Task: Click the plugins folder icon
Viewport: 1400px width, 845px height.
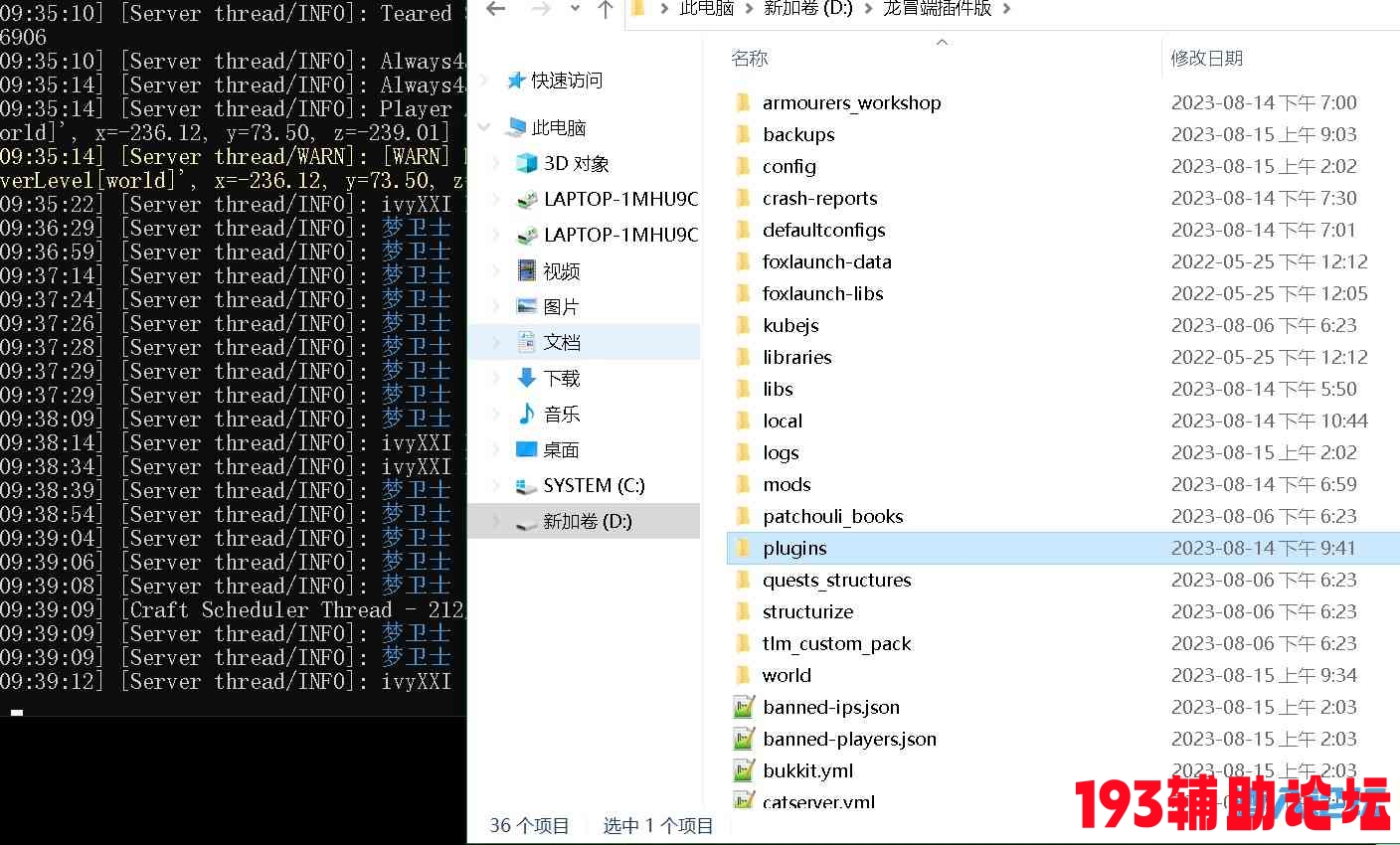Action: click(x=743, y=548)
